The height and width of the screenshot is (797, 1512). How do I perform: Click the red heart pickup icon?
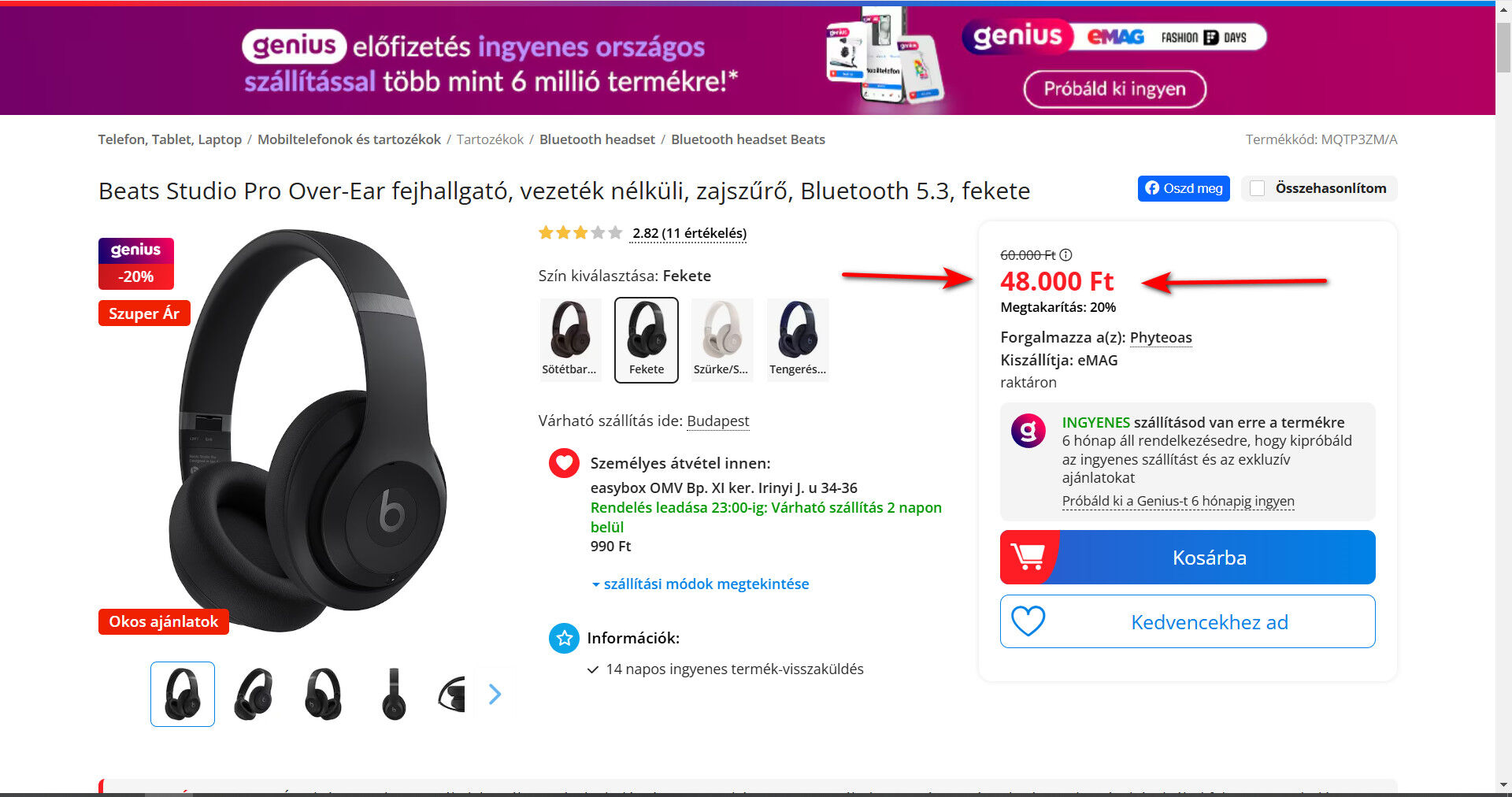click(x=564, y=463)
